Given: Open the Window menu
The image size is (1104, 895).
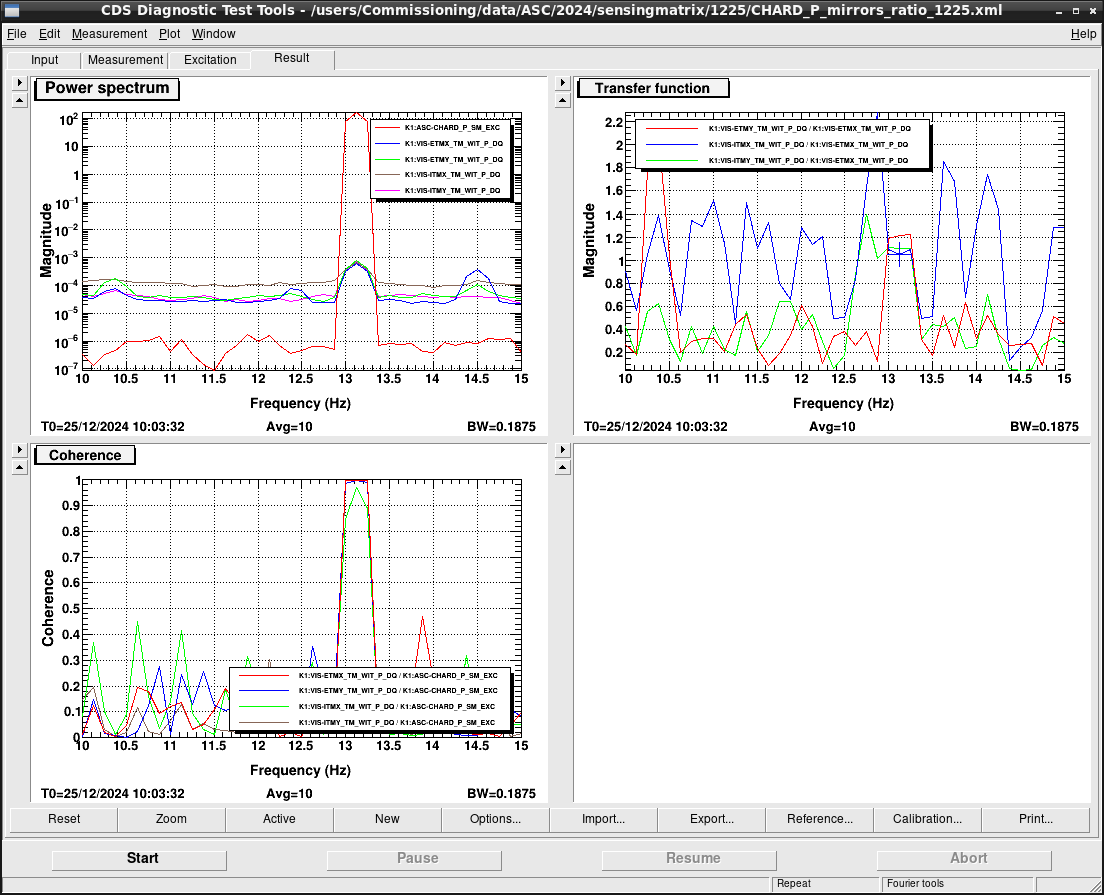Looking at the screenshot, I should [x=213, y=34].
